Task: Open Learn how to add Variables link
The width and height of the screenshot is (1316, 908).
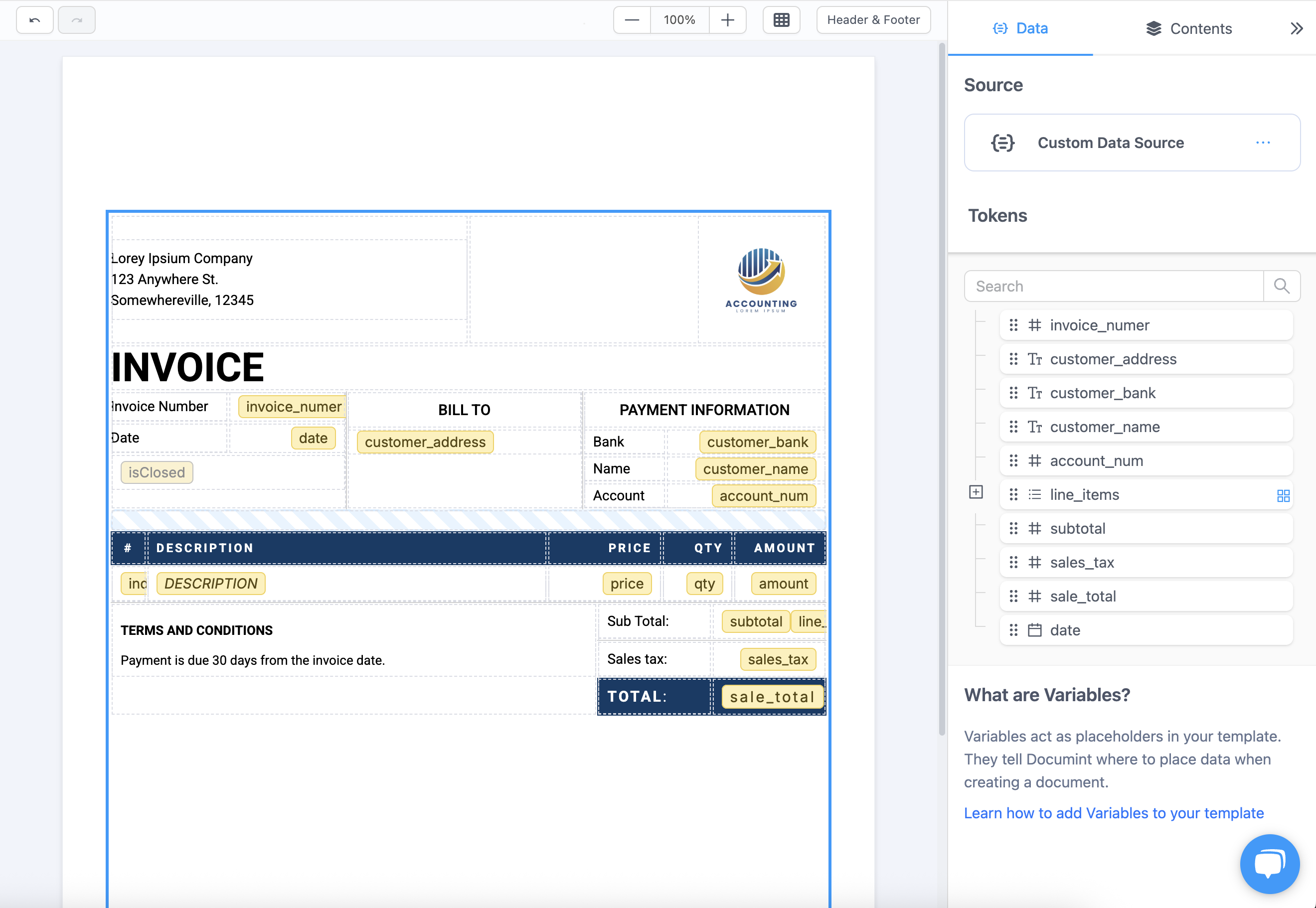Action: click(1114, 813)
